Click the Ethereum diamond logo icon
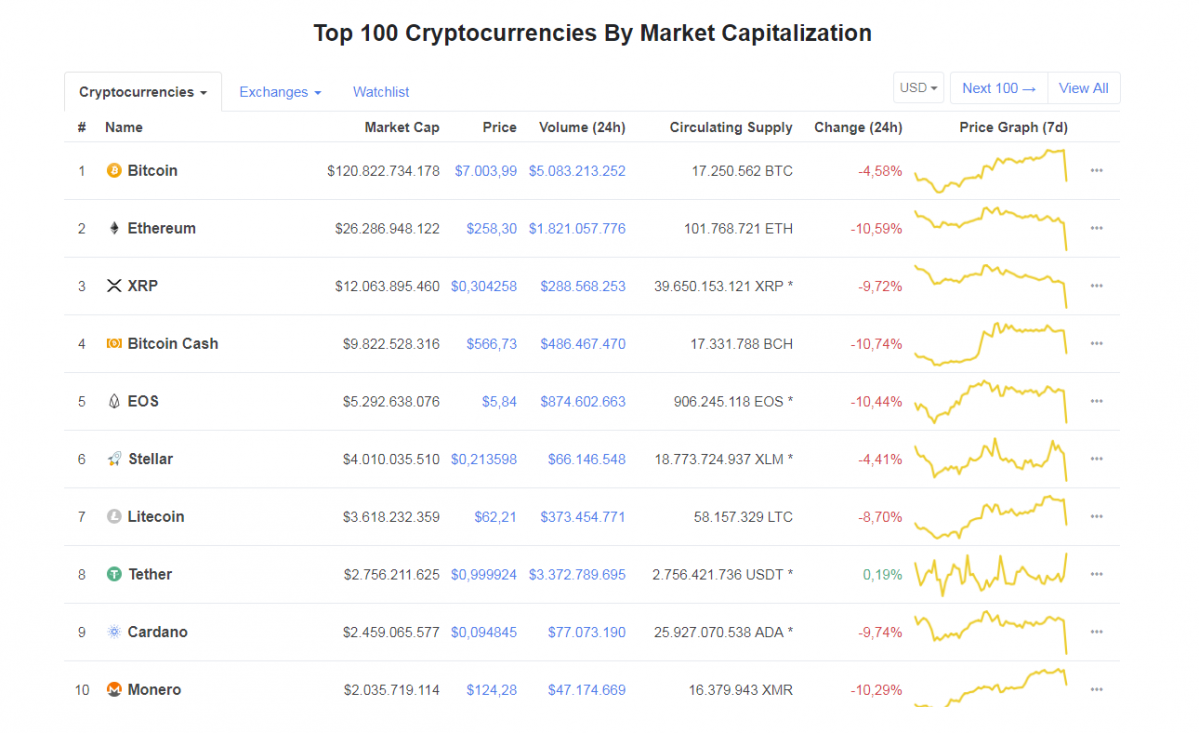This screenshot has width=1199, height=733. [x=114, y=229]
